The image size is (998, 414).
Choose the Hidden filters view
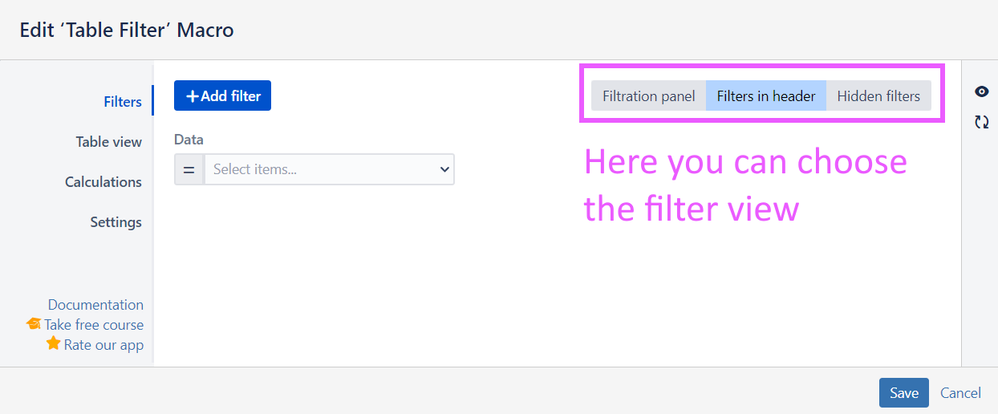point(878,96)
